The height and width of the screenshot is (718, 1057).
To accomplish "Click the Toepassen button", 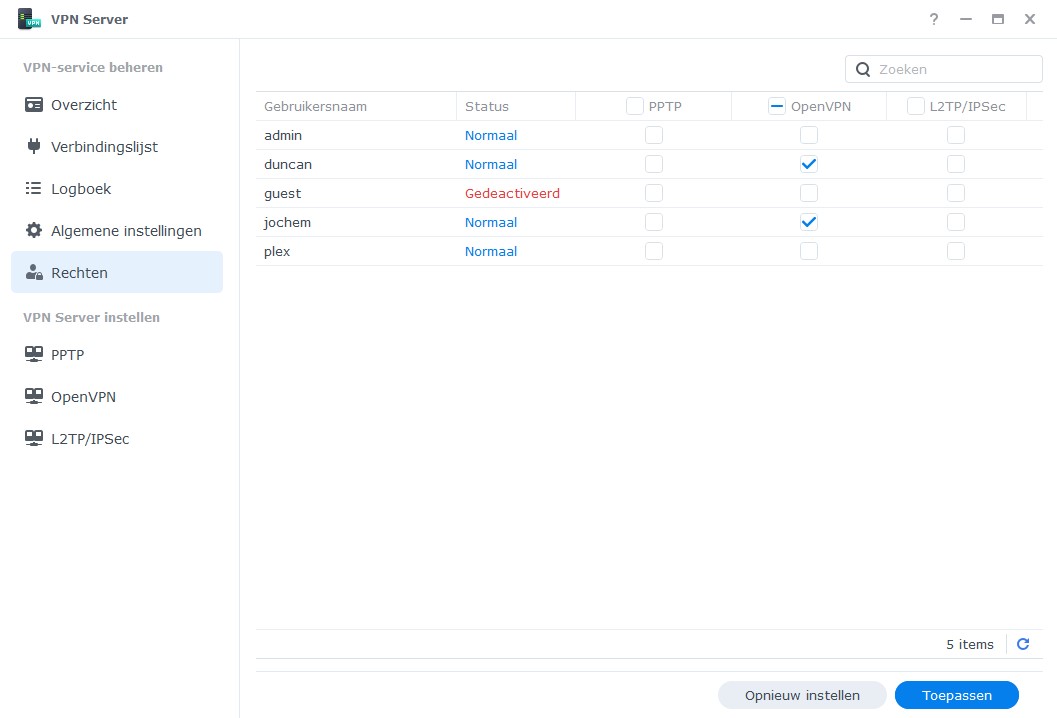I will point(957,695).
